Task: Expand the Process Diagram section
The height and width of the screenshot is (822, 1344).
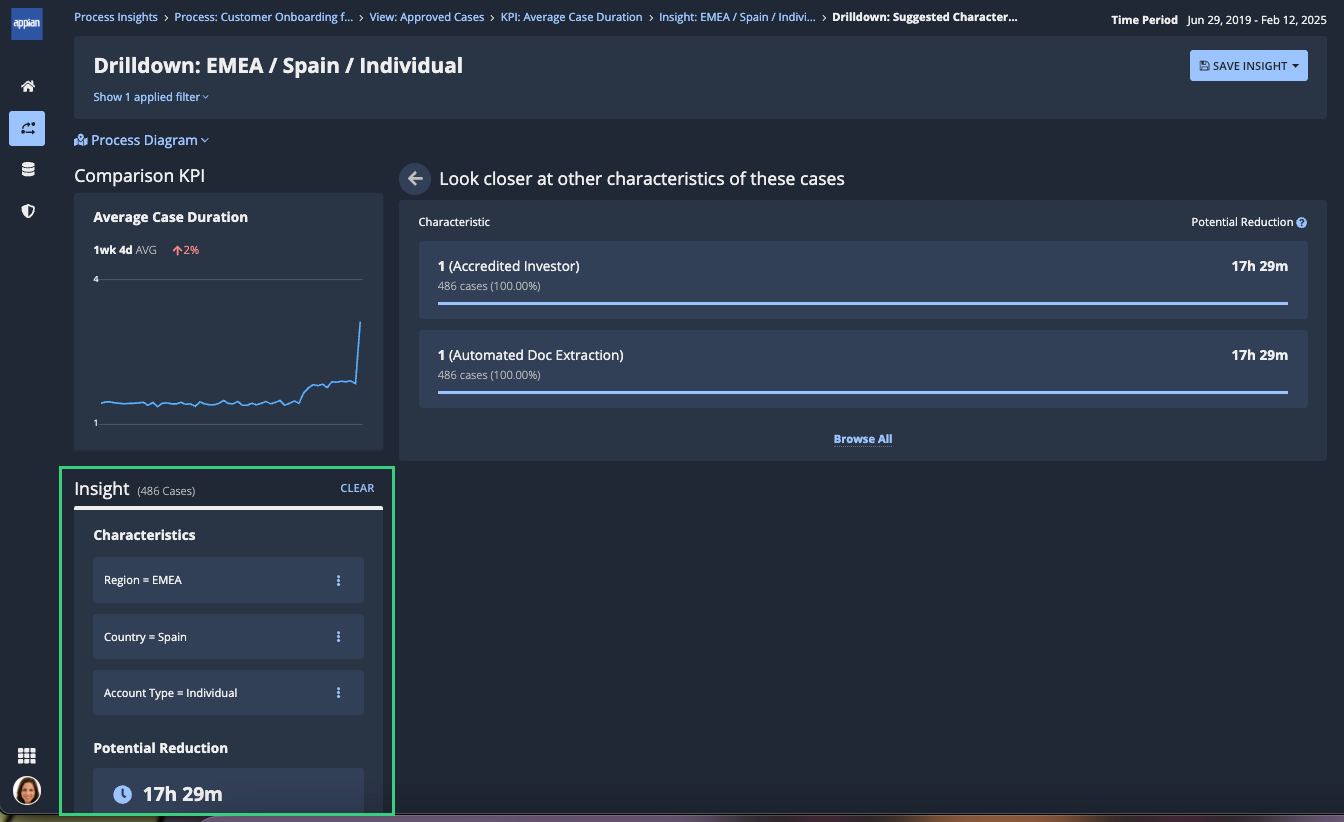Action: coord(142,141)
